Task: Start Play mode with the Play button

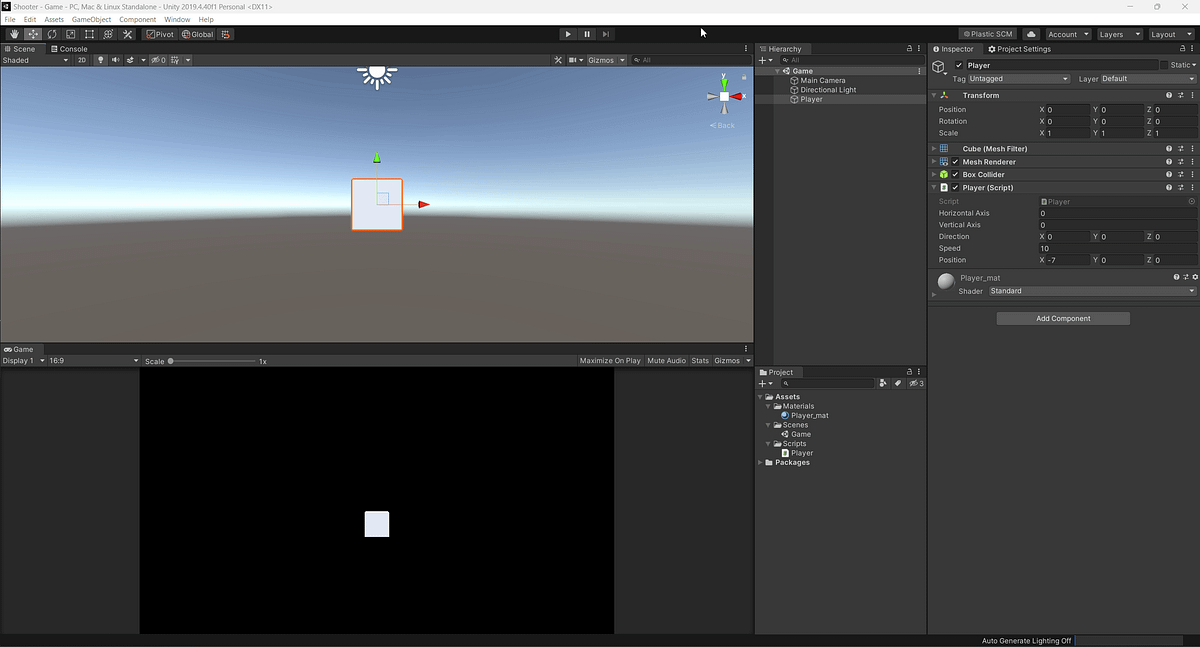Action: [568, 34]
